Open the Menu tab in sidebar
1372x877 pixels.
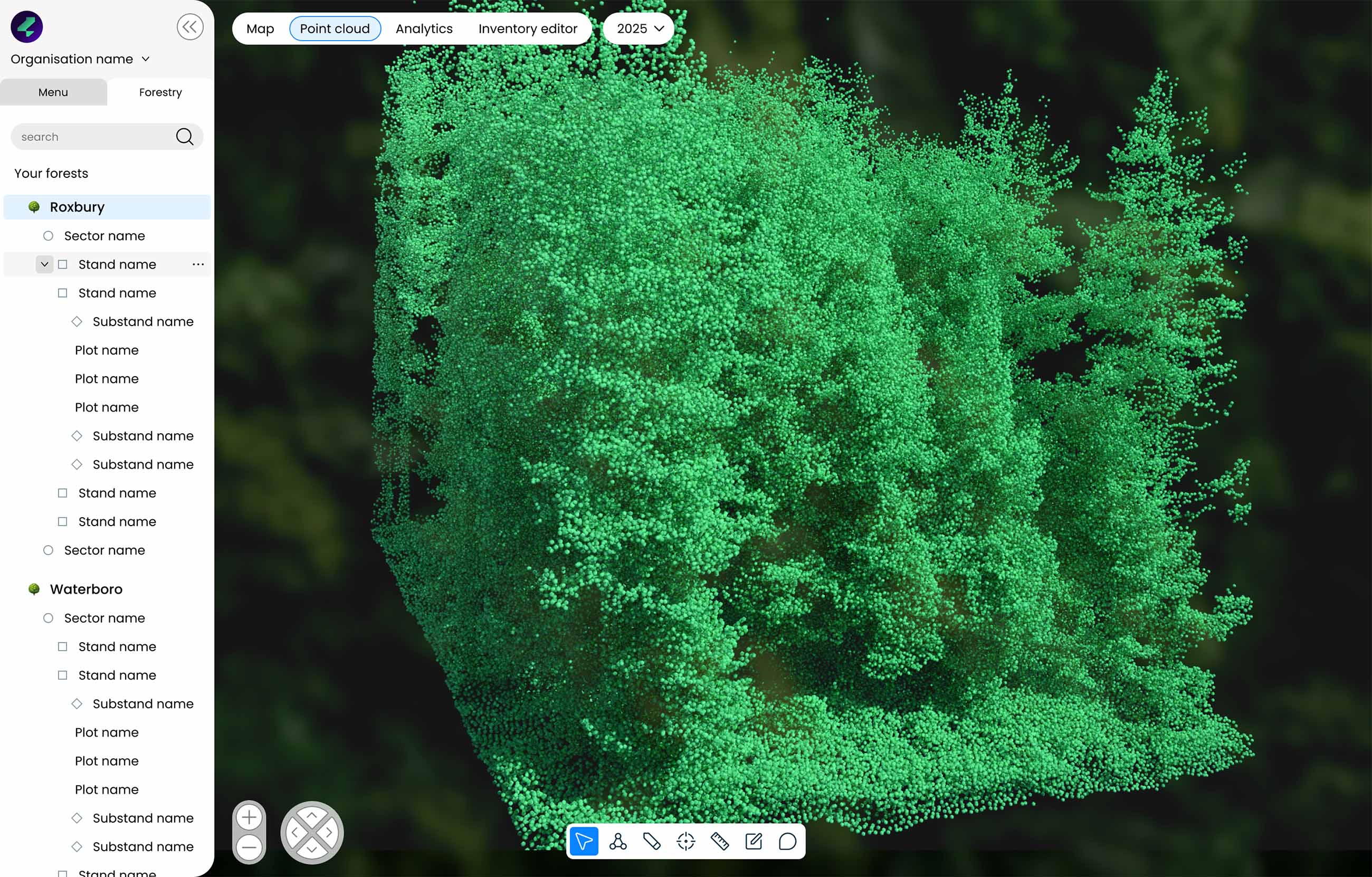click(53, 92)
